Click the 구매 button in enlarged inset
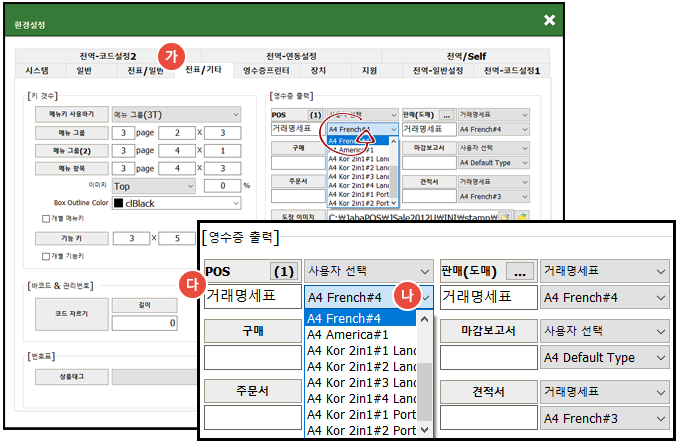Viewport: 680px width, 444px height. pyautogui.click(x=253, y=331)
